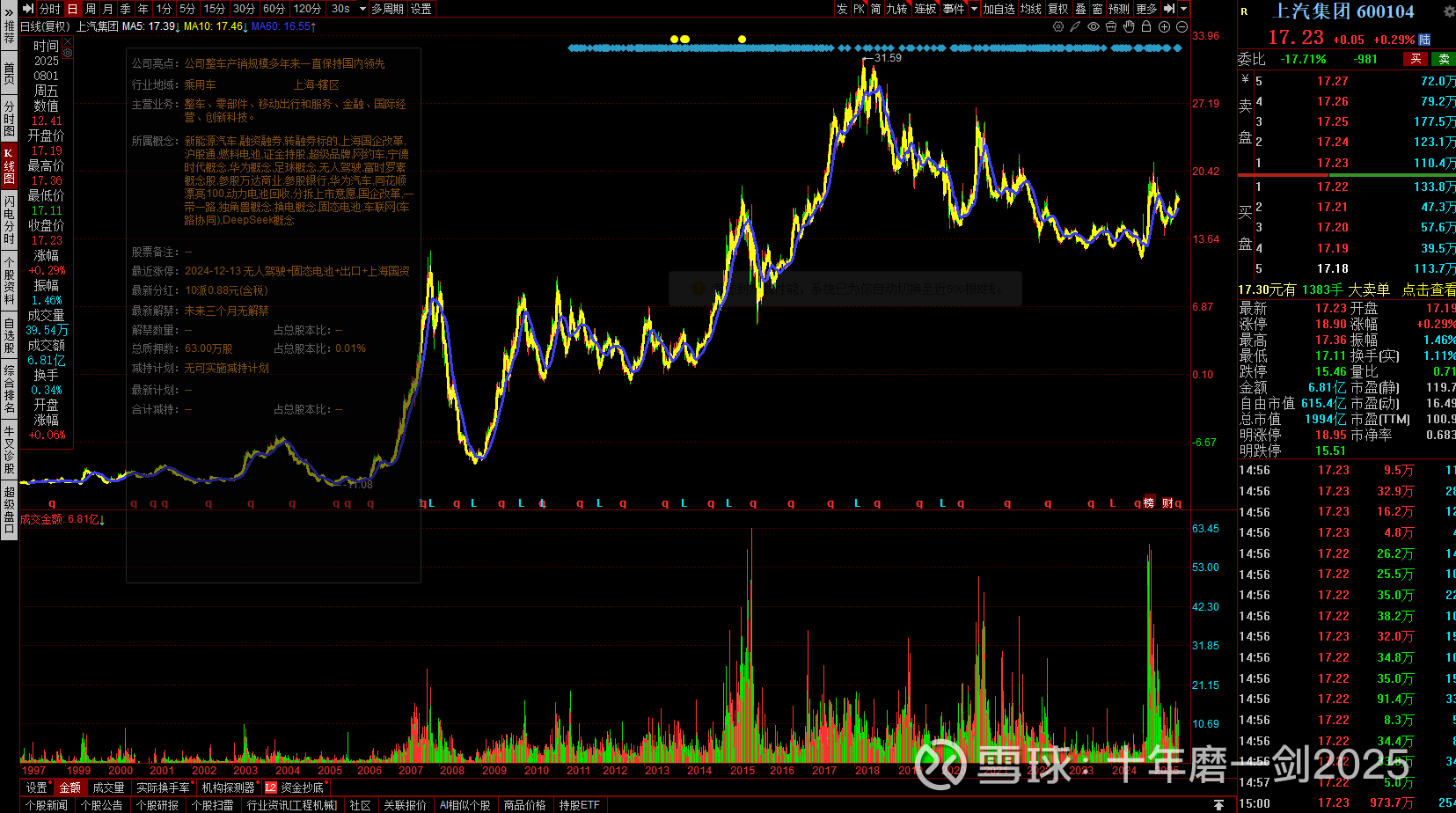Toggle 均线 moving averages
The height and width of the screenshot is (813, 1456).
coord(1031,9)
